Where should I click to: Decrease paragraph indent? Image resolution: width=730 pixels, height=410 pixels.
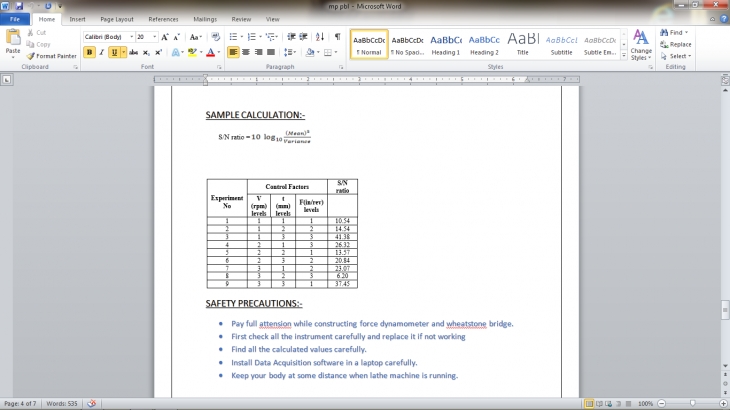pos(291,37)
